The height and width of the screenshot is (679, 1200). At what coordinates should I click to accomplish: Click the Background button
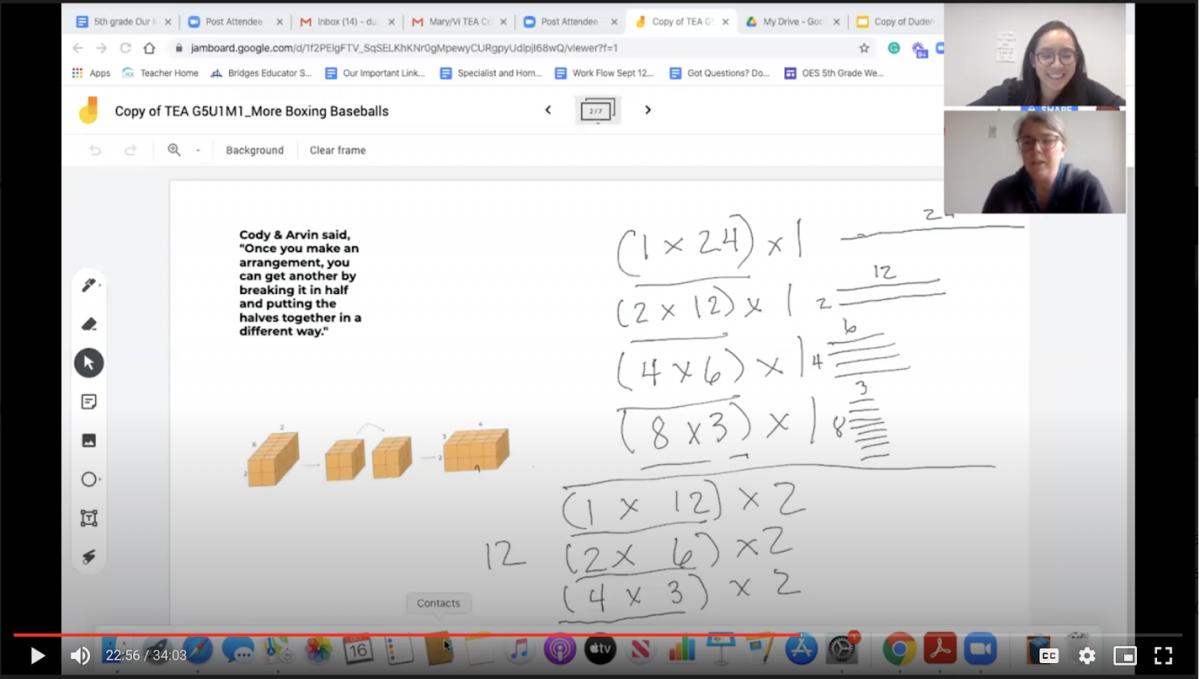(254, 150)
